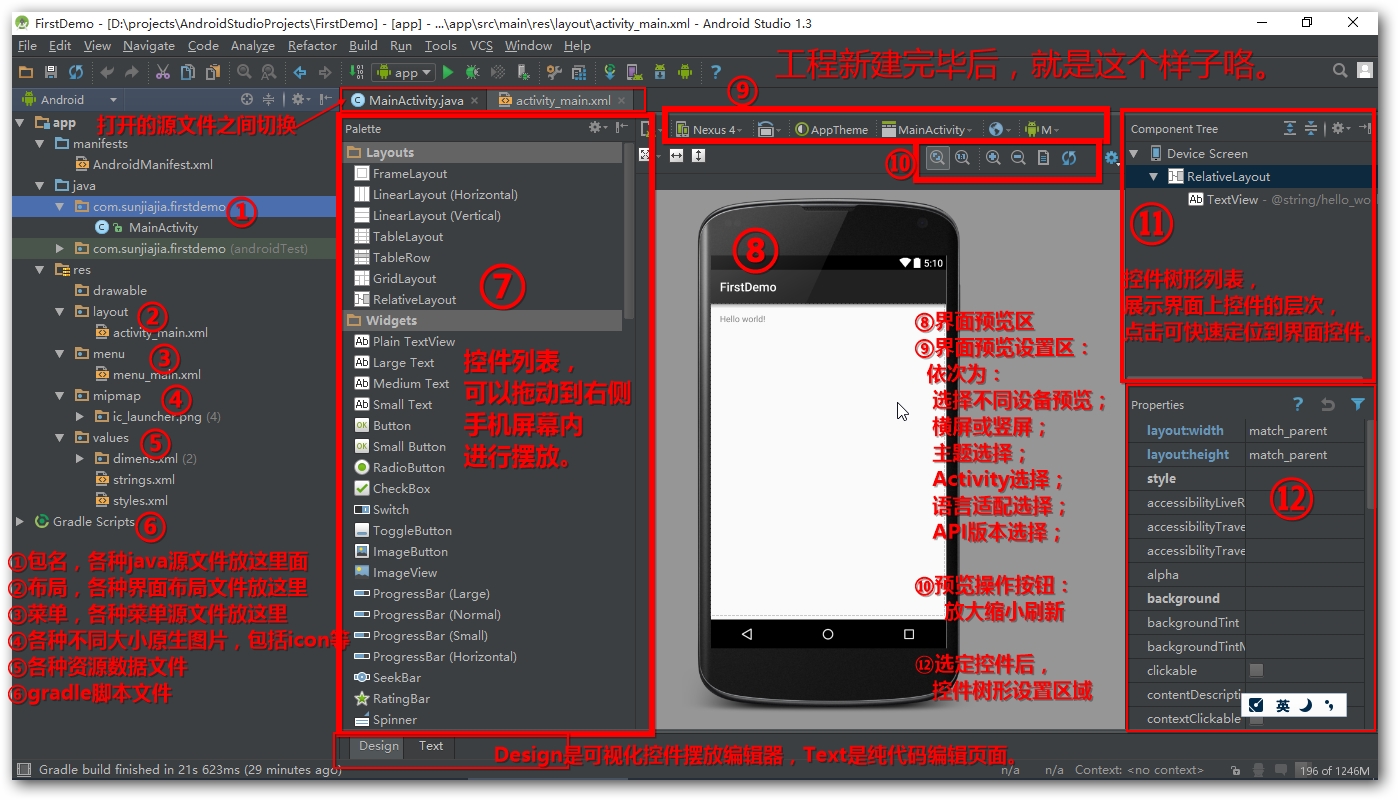Click the Save All toolbar icon

(x=50, y=72)
